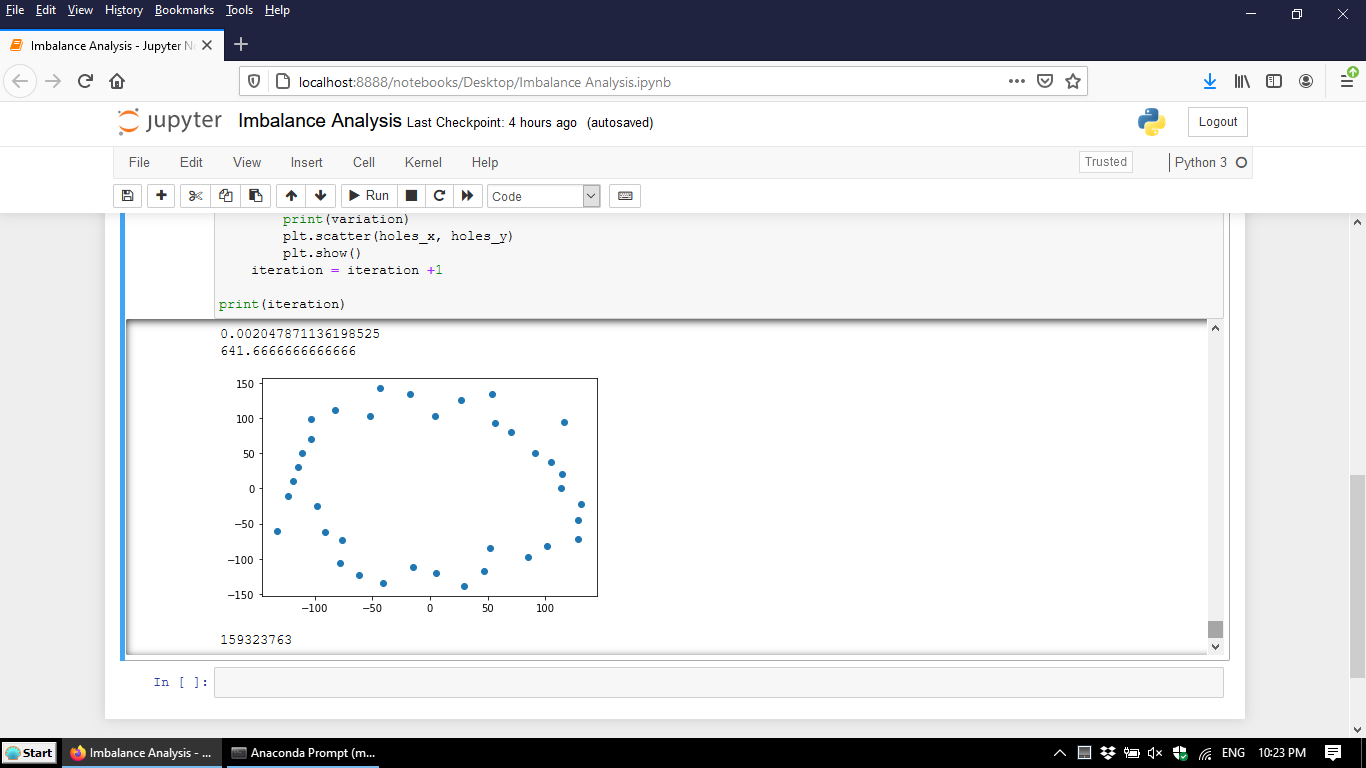Restart the kernel icon

click(x=439, y=196)
